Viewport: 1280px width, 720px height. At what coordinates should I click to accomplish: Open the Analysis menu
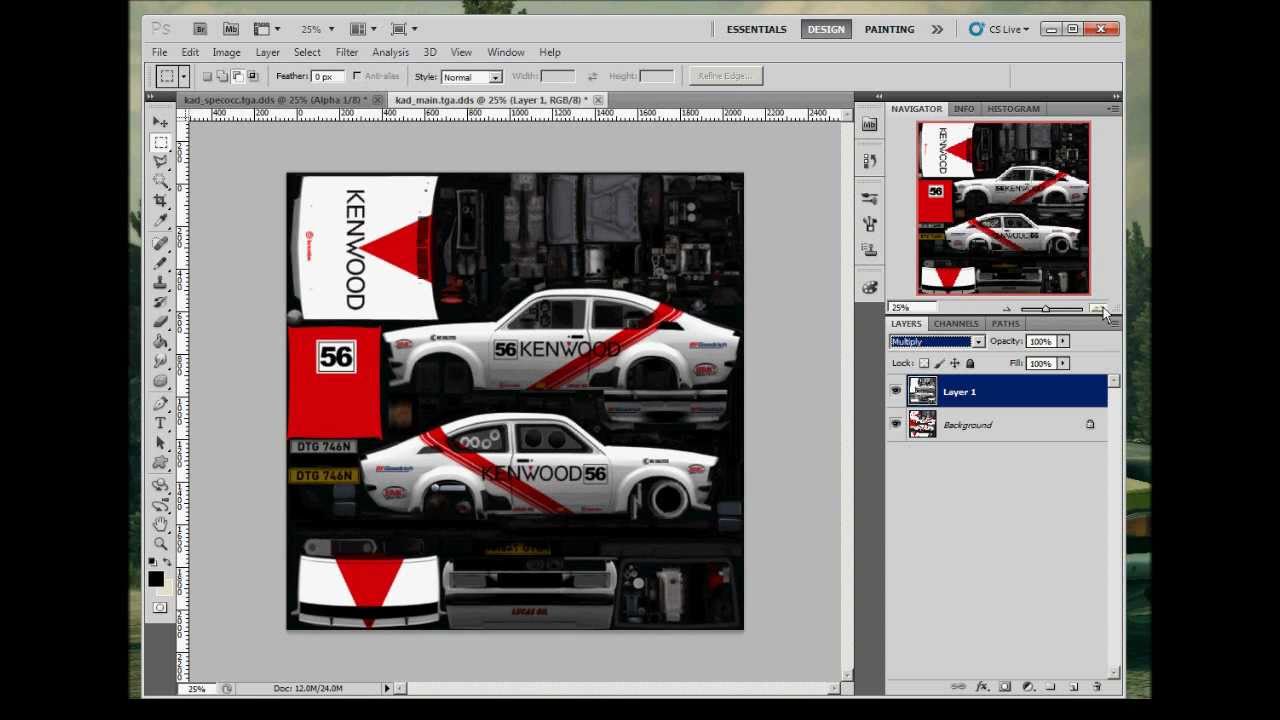pos(391,52)
